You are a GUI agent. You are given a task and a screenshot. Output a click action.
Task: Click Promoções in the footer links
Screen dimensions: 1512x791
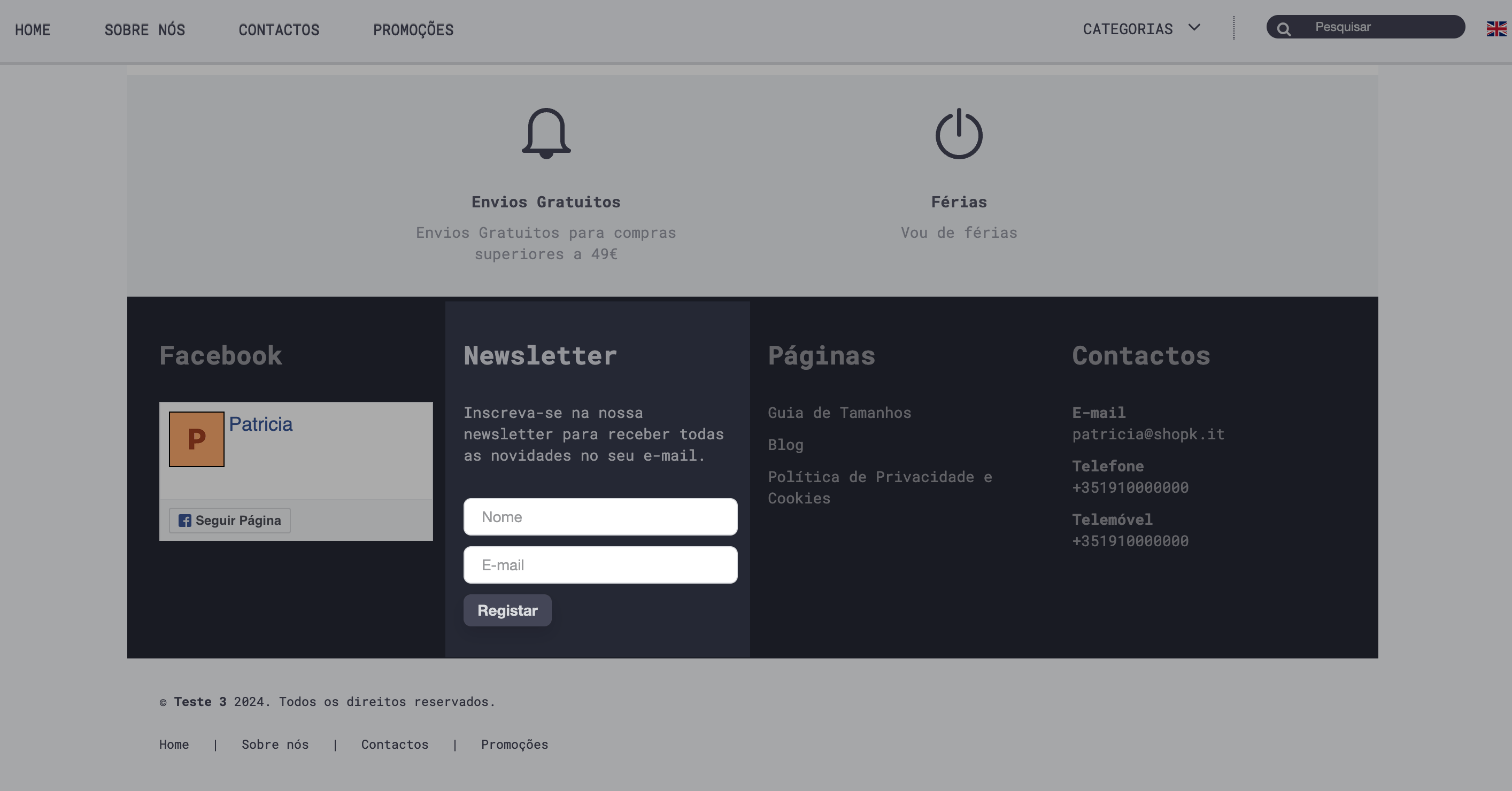[514, 745]
